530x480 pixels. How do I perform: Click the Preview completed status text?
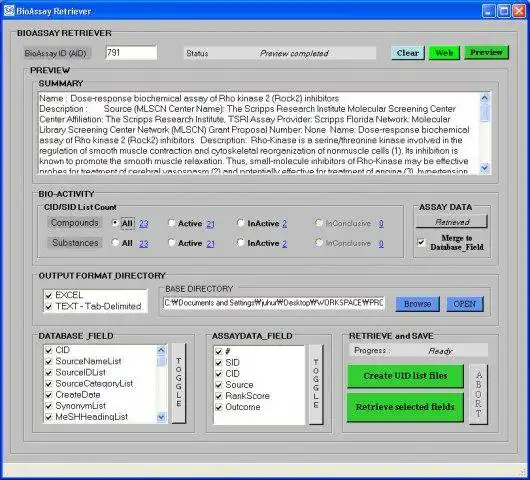point(294,53)
